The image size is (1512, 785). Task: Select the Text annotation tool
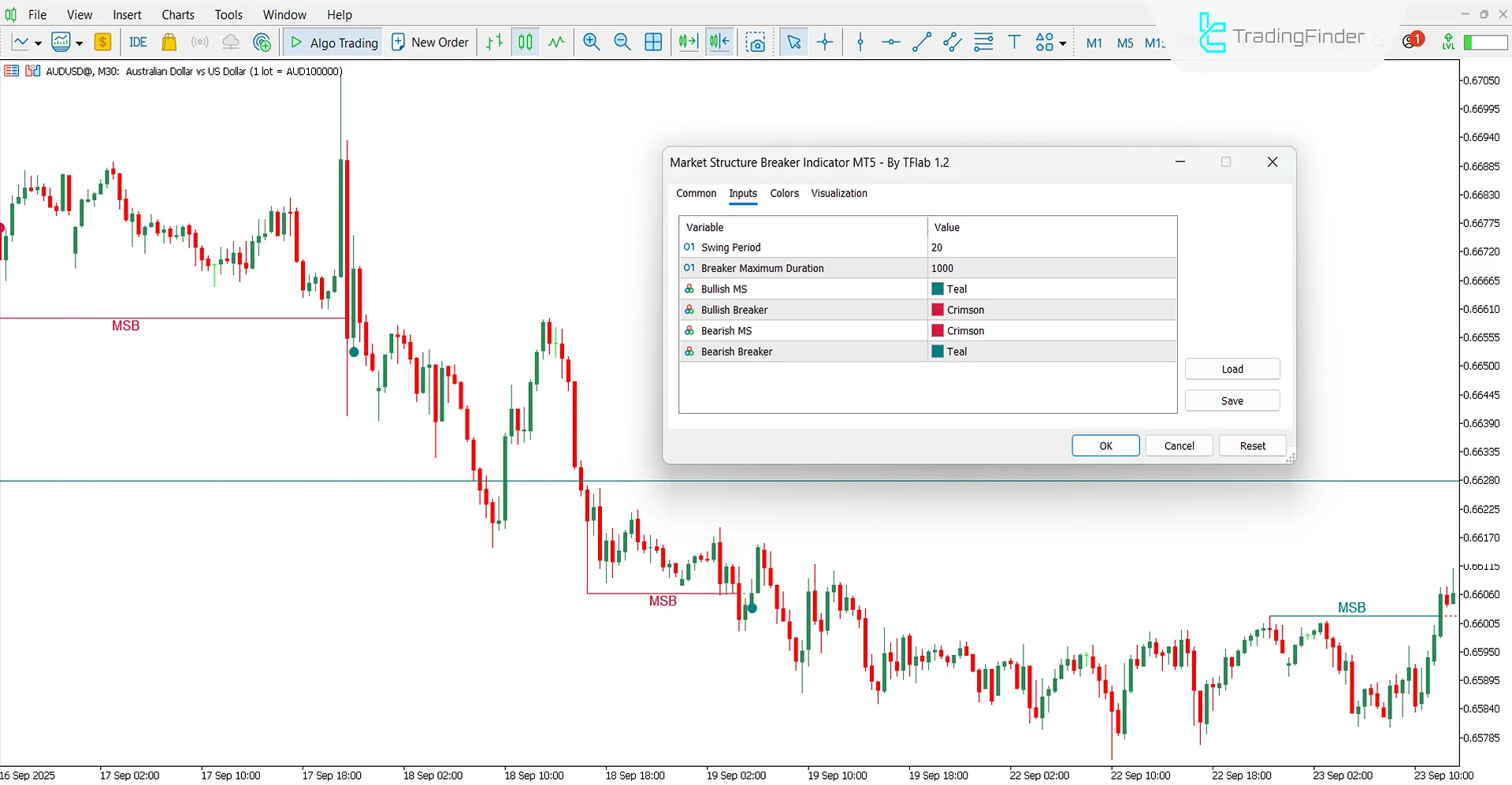tap(1014, 42)
